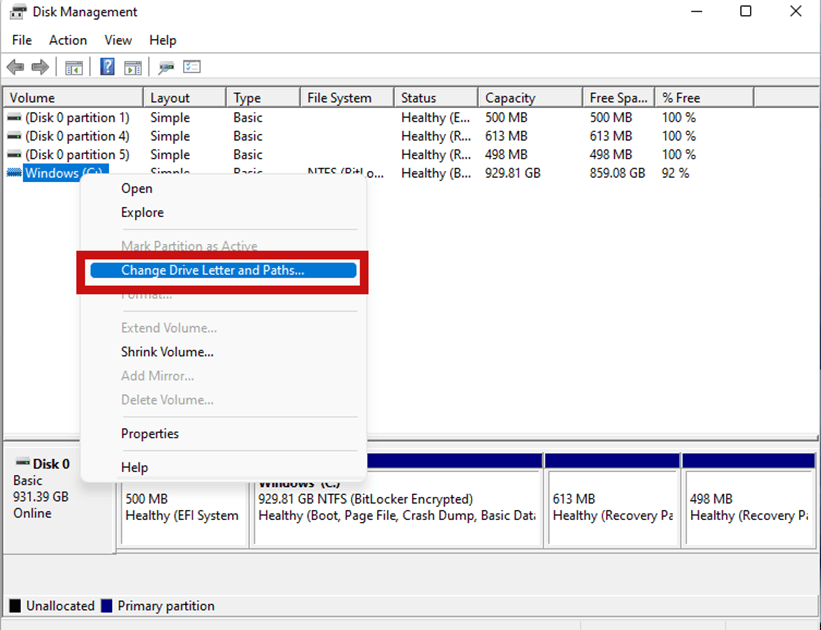Select Change Drive Letter and Paths

pyautogui.click(x=223, y=270)
